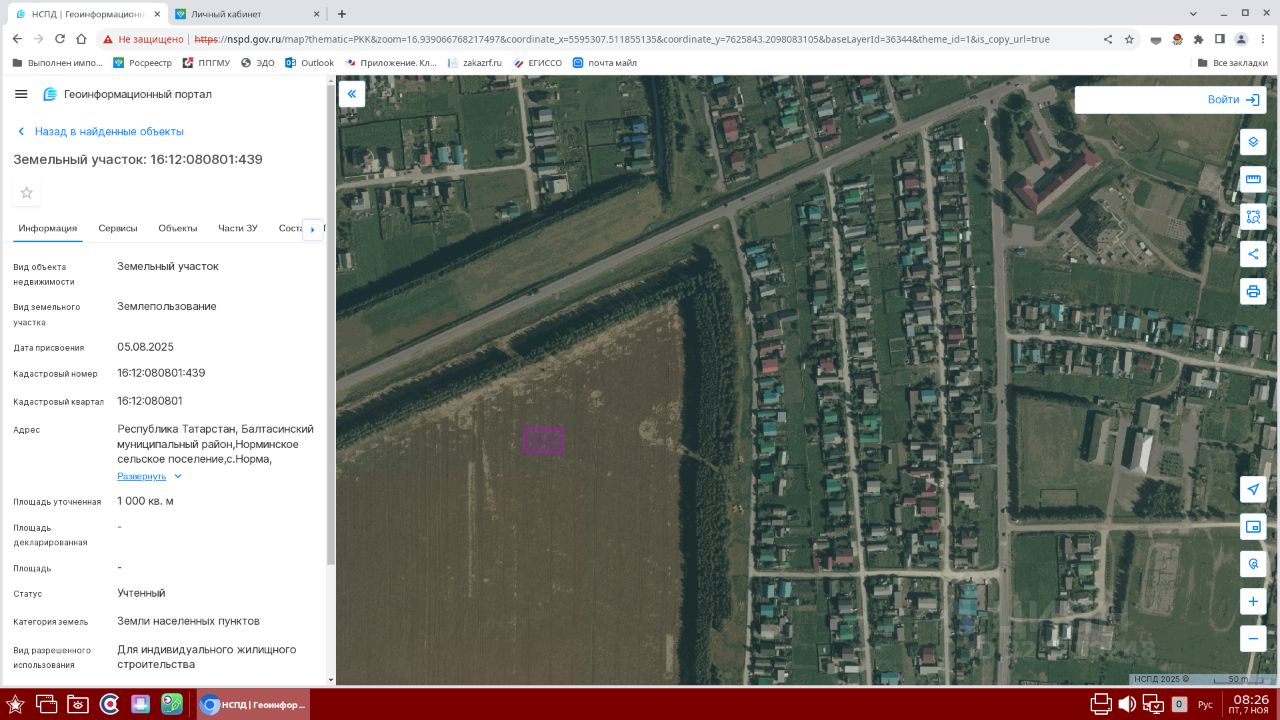Open the Росреестр bookmark
This screenshot has width=1280, height=720.
(142, 63)
